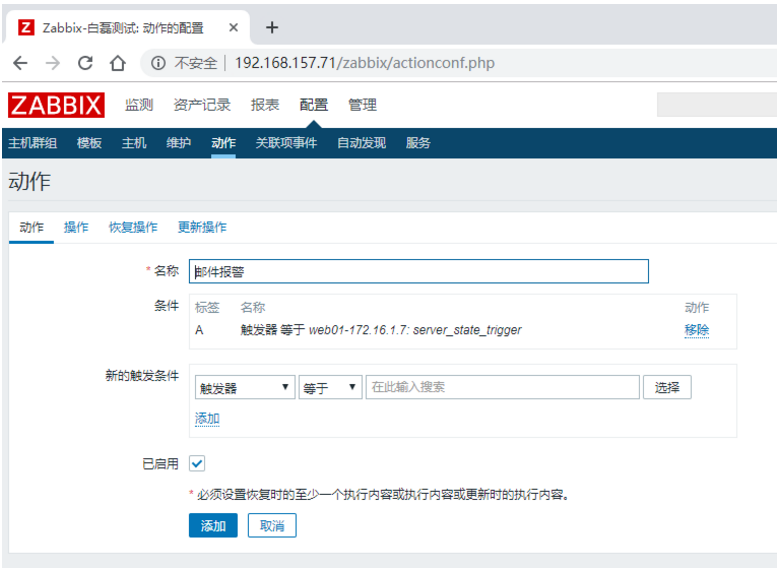Click the 在此输入搜索 field
Image resolution: width=783 pixels, height=578 pixels.
(503, 388)
